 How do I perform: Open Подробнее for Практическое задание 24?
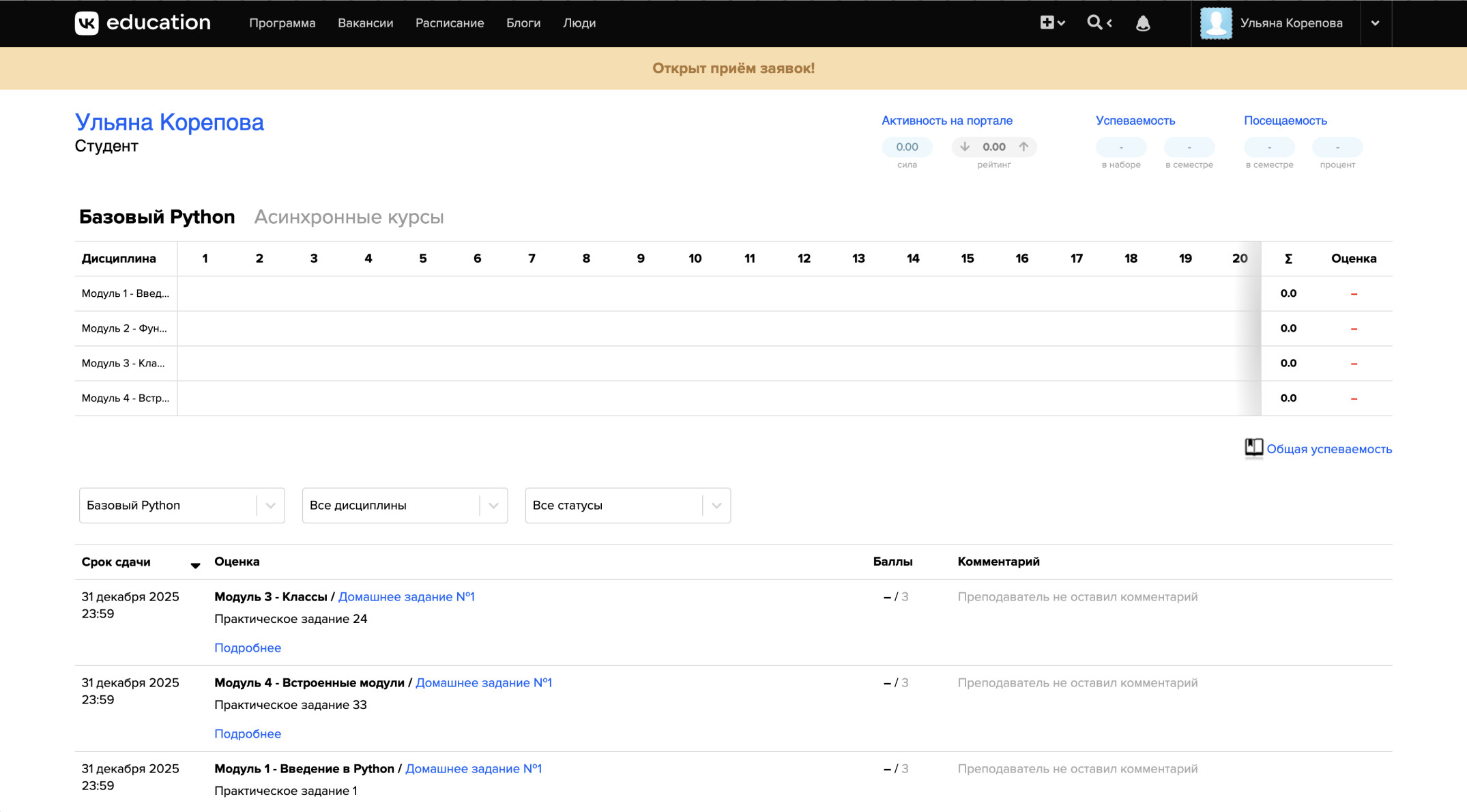coord(248,648)
